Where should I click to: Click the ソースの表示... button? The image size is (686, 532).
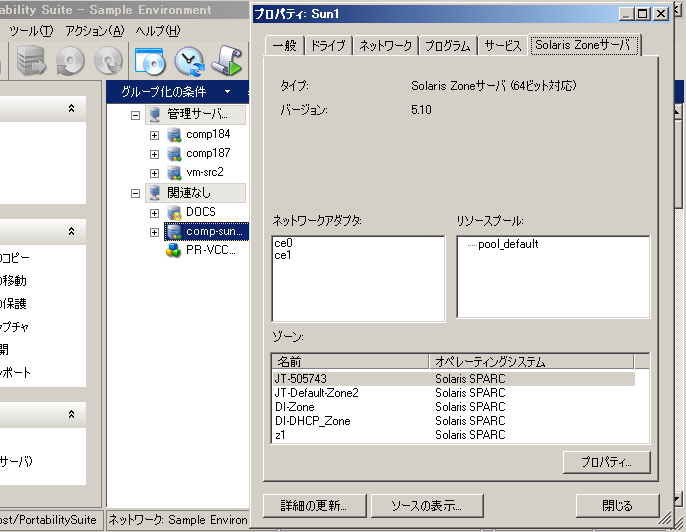[427, 506]
